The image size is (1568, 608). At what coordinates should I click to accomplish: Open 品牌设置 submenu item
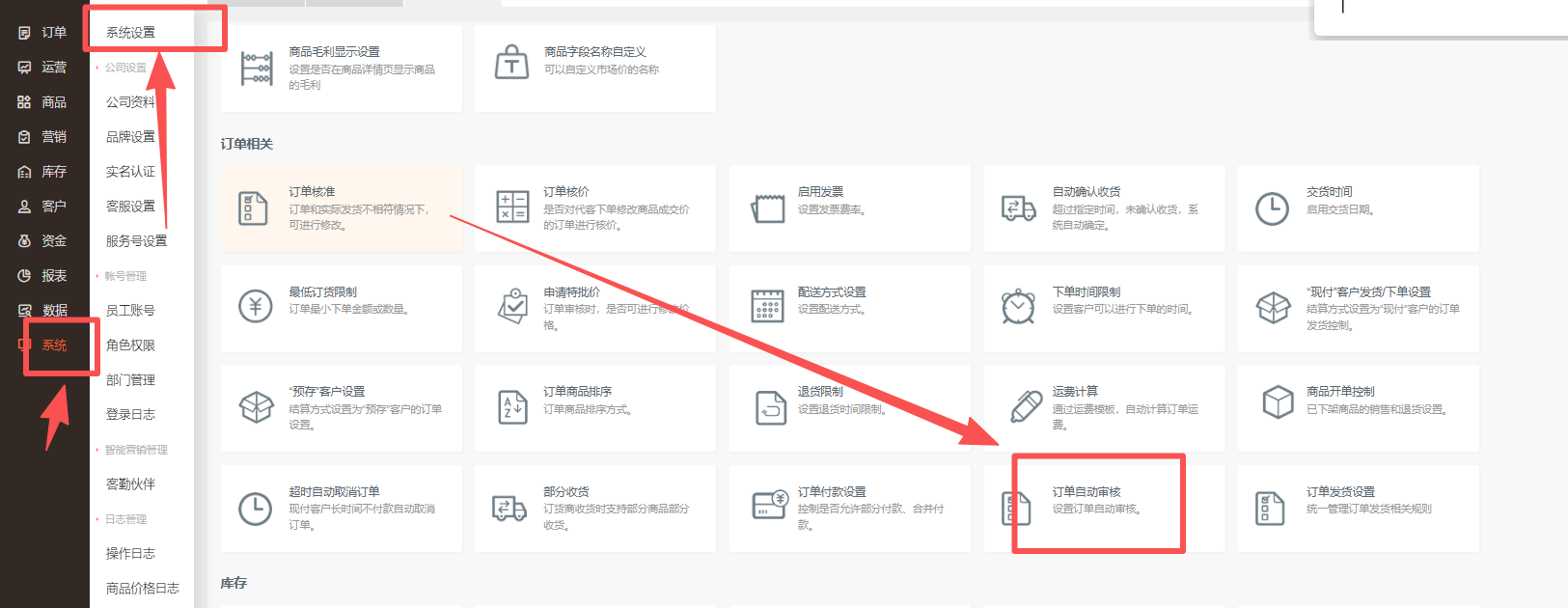pyautogui.click(x=130, y=137)
